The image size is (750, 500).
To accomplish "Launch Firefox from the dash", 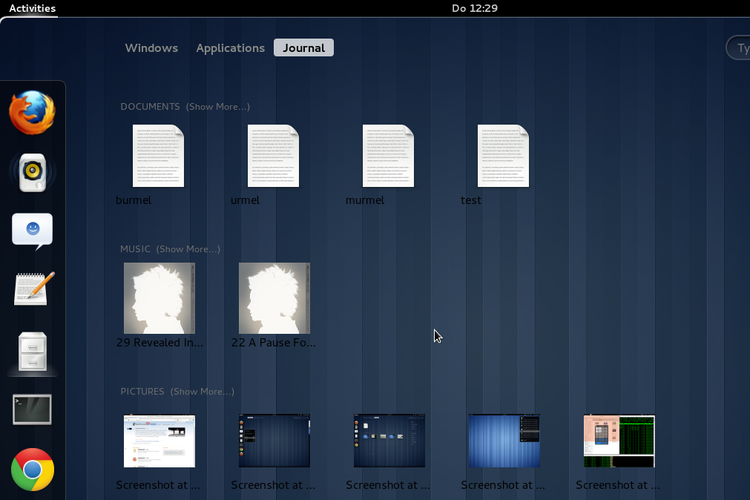I will point(32,112).
